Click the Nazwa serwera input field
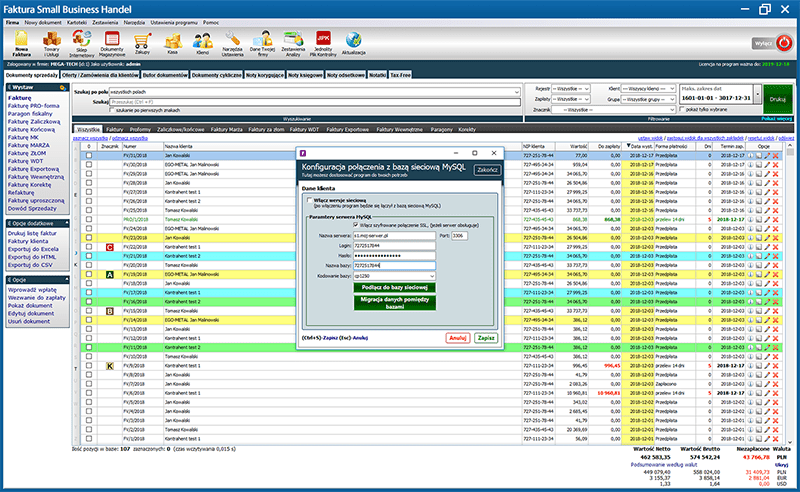The width and height of the screenshot is (800, 492). 394,236
